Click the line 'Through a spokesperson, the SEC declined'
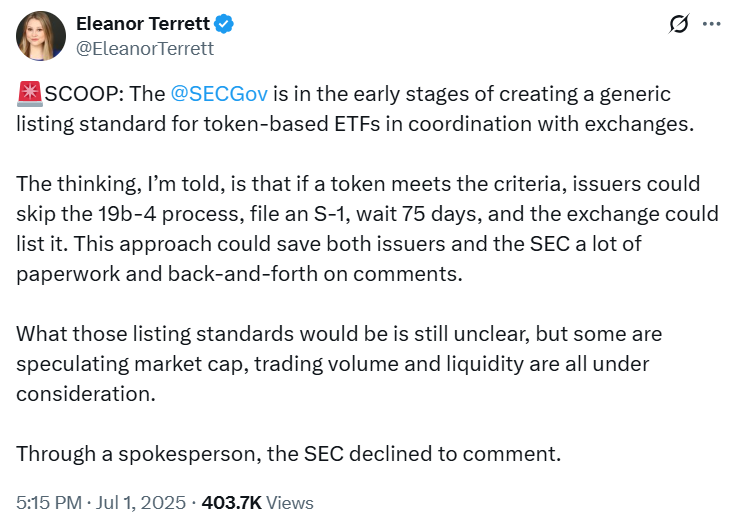The width and height of the screenshot is (731, 526). click(x=289, y=454)
